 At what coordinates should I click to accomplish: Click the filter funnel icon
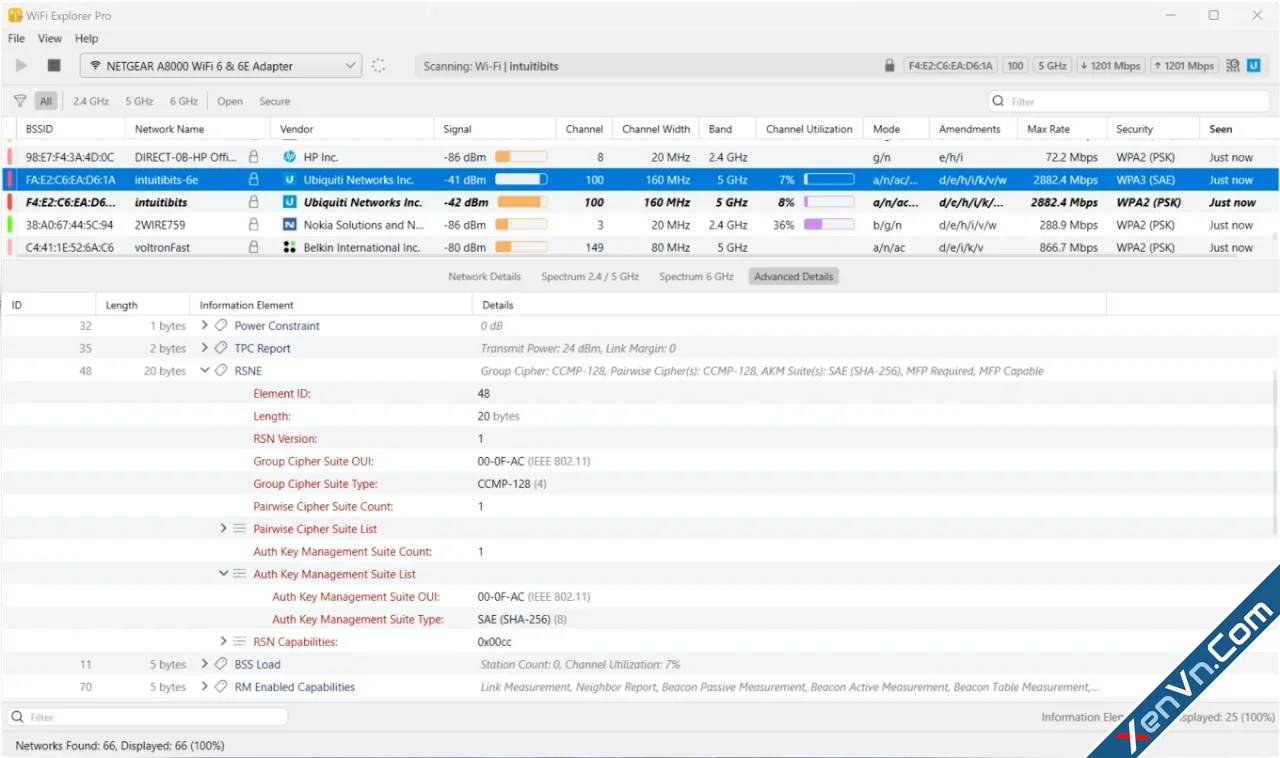20,101
